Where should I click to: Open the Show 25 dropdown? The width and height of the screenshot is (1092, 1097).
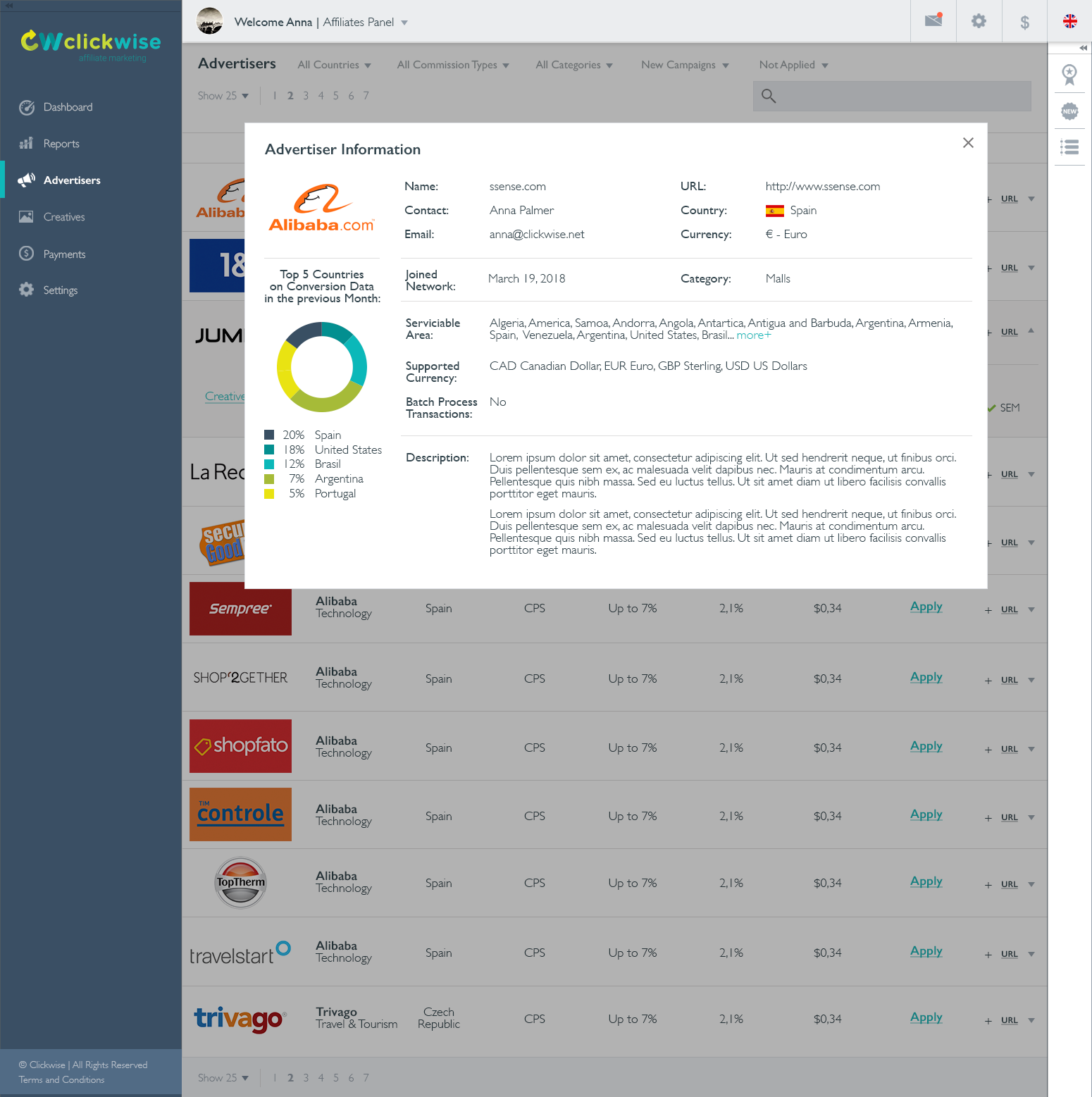(x=223, y=96)
